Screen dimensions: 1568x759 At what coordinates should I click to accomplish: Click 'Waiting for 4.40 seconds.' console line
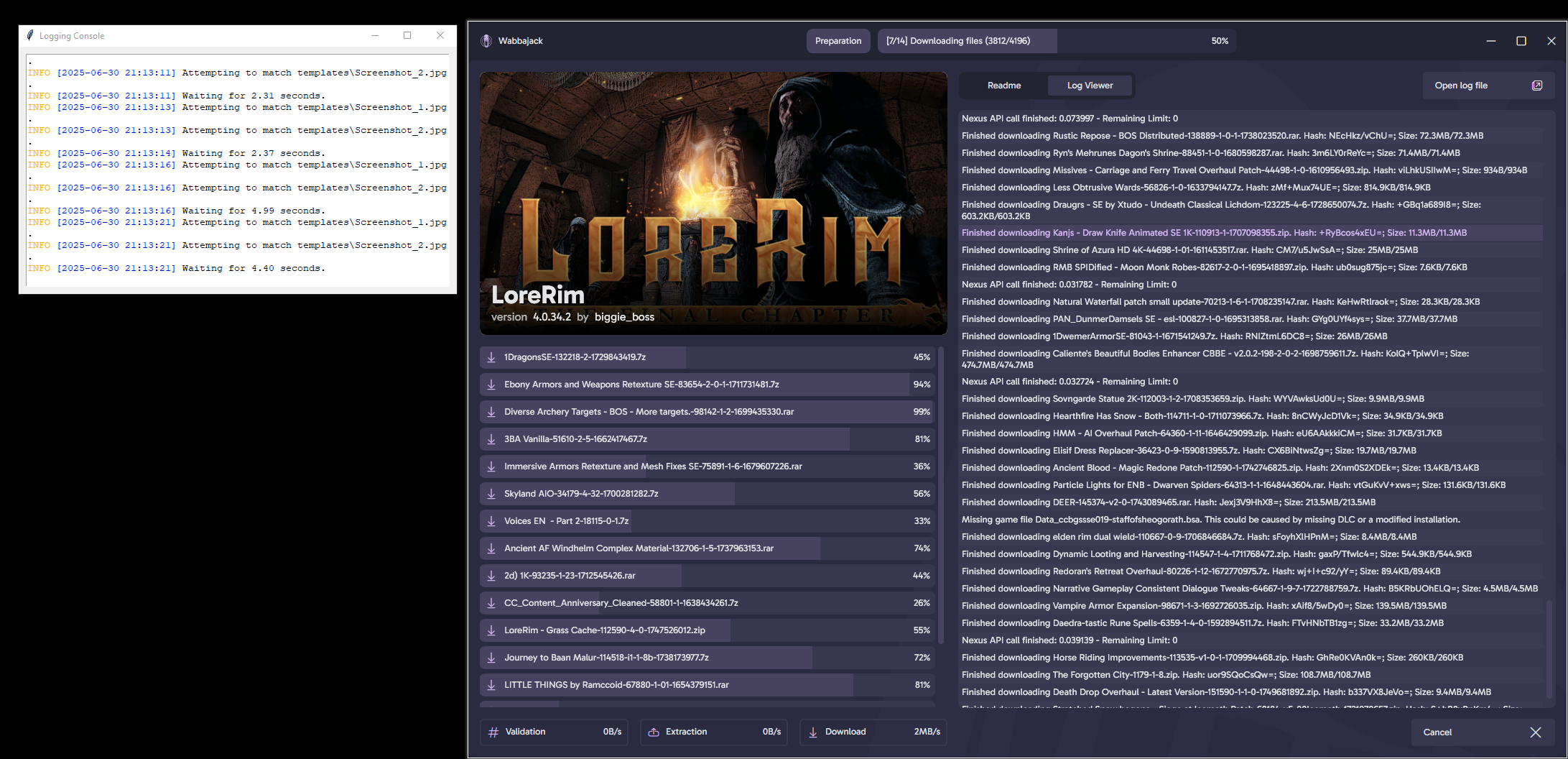(x=252, y=268)
